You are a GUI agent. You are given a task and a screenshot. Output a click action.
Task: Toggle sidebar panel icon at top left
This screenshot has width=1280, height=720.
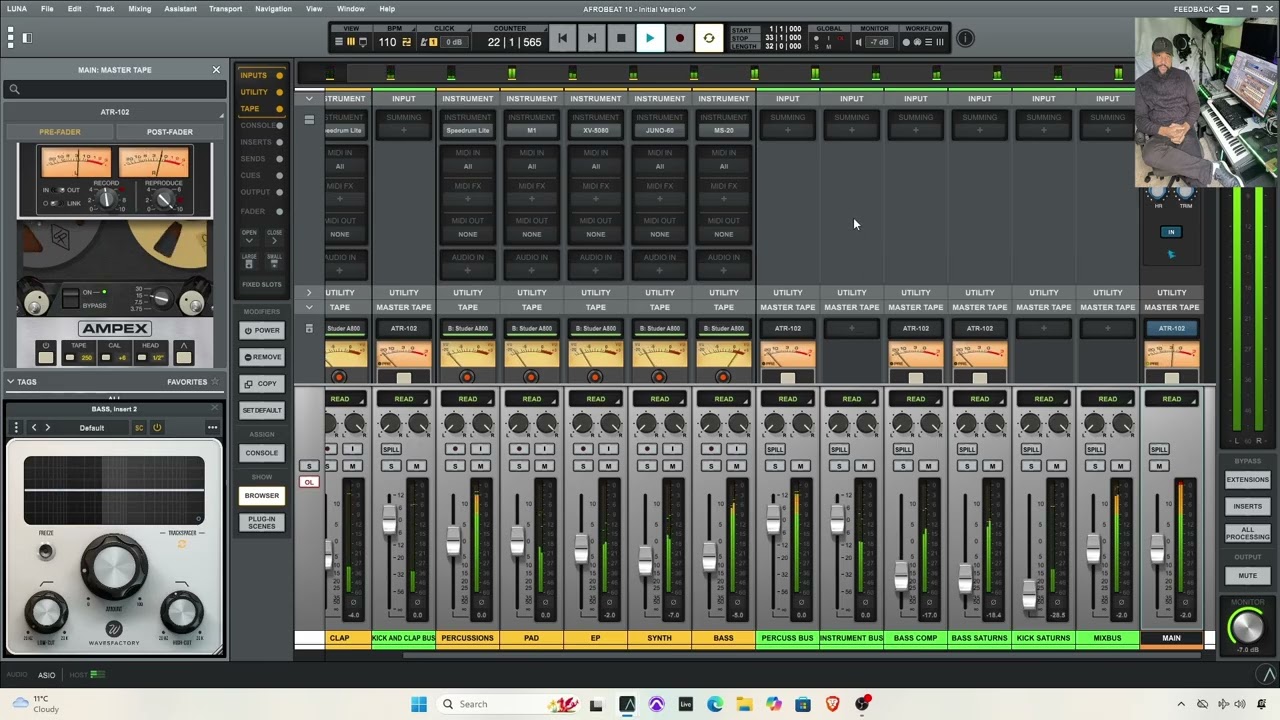point(27,38)
